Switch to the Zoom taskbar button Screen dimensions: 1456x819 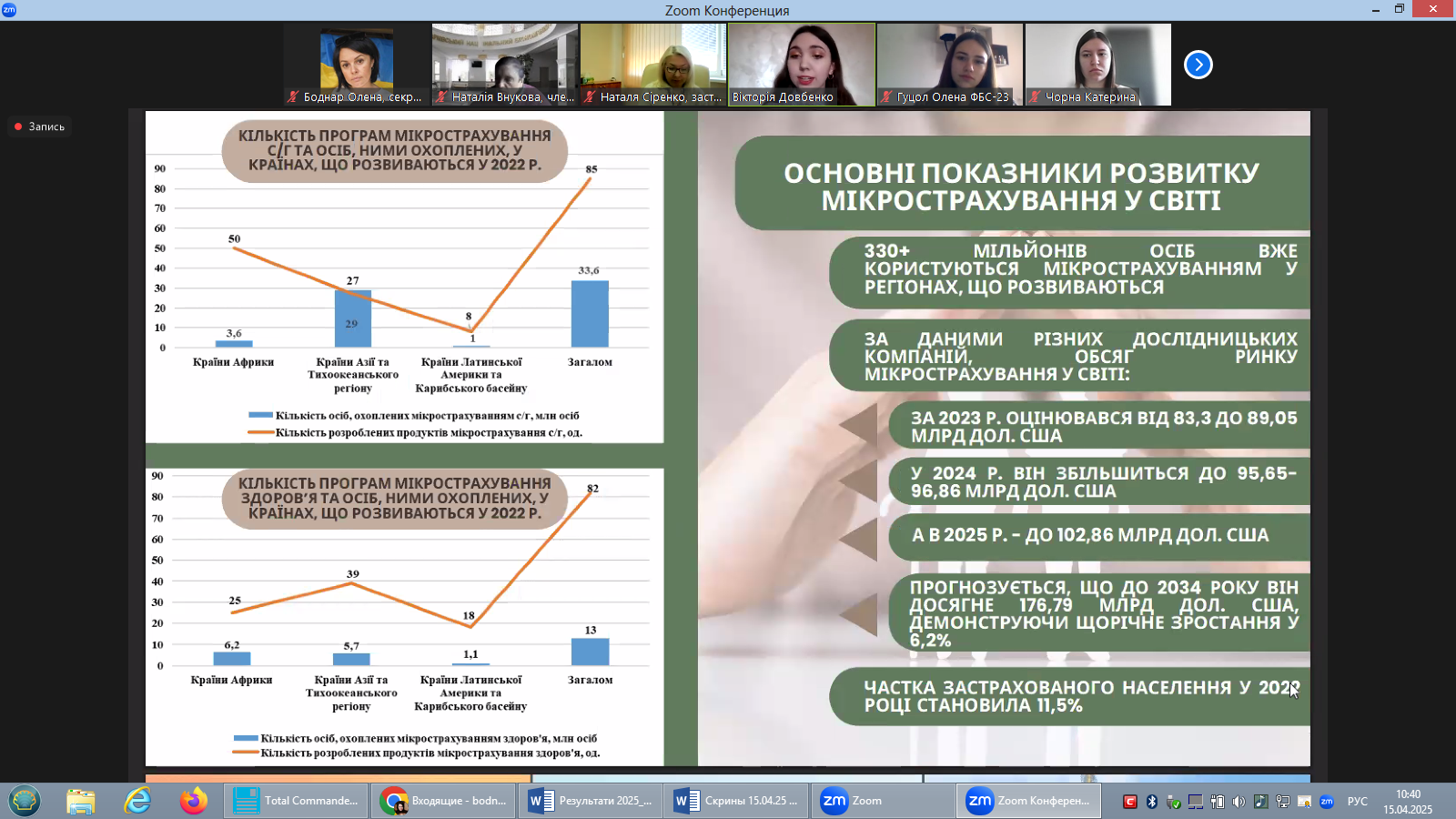[x=883, y=801]
